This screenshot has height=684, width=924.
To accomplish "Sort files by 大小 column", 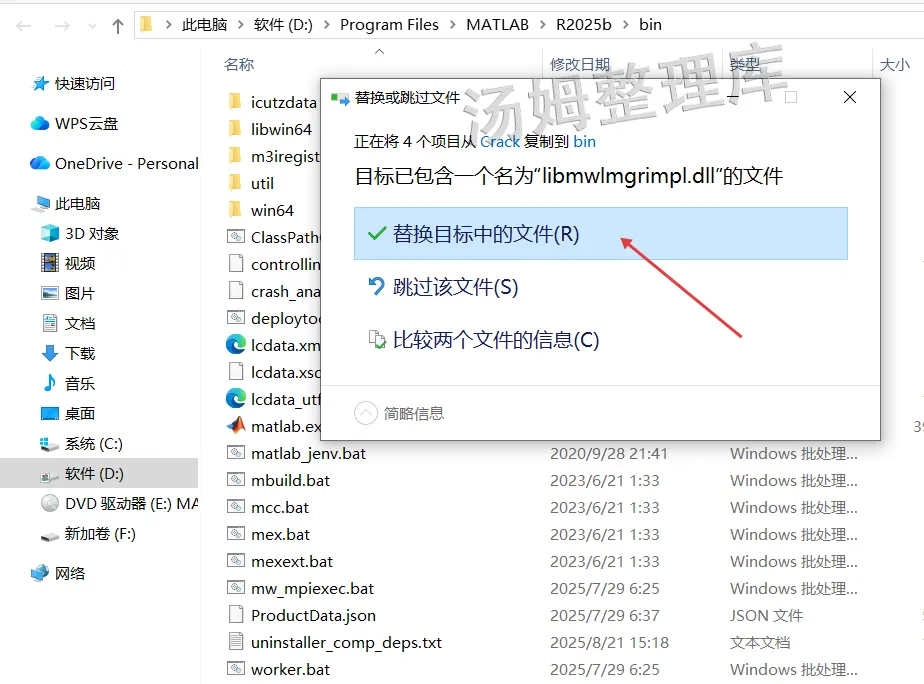I will click(x=895, y=64).
